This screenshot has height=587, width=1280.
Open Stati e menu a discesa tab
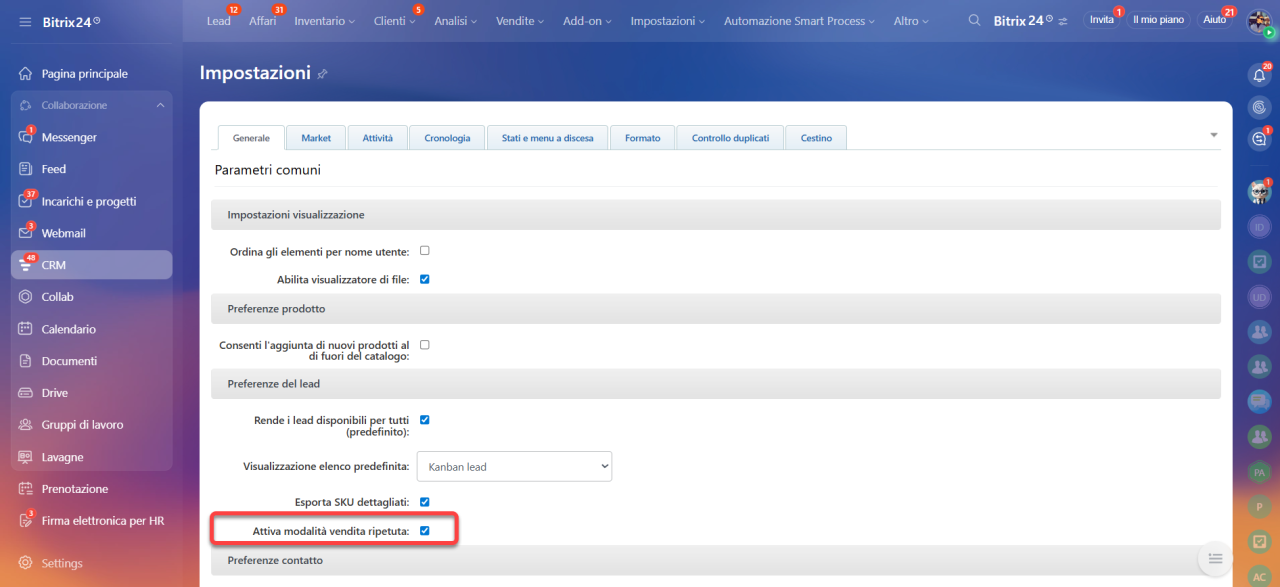click(x=548, y=138)
